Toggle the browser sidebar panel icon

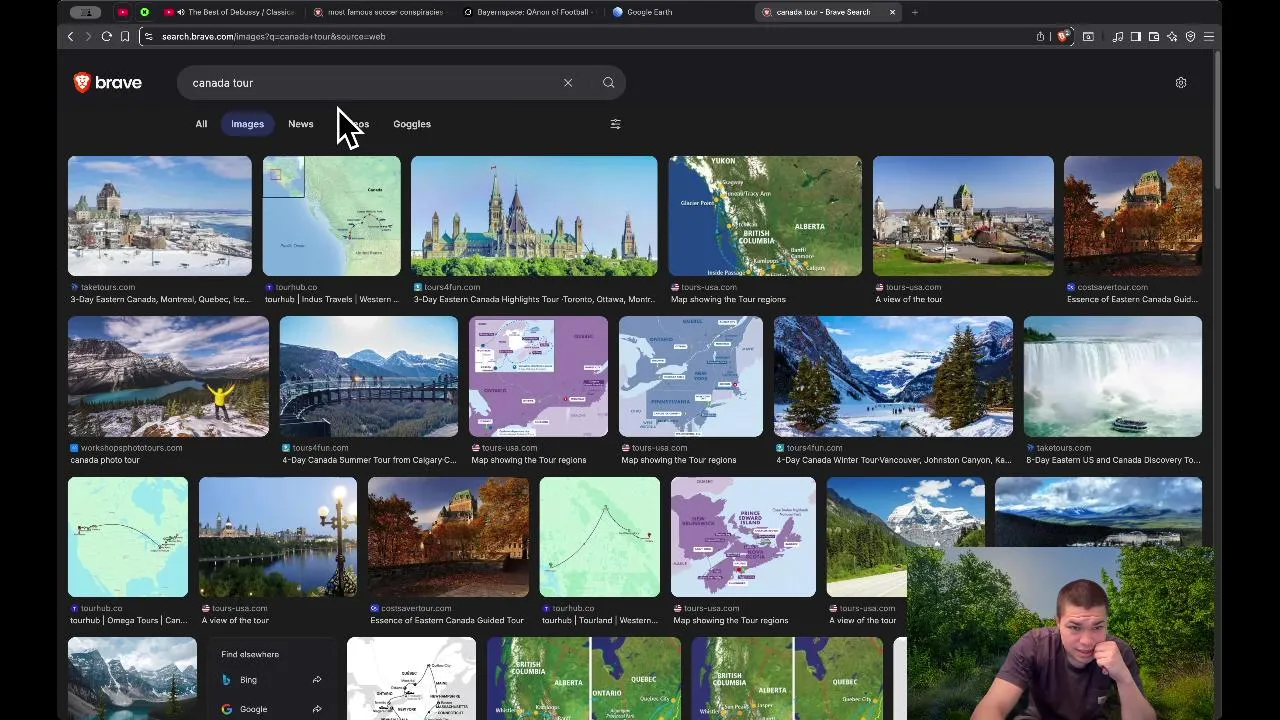(x=1136, y=36)
